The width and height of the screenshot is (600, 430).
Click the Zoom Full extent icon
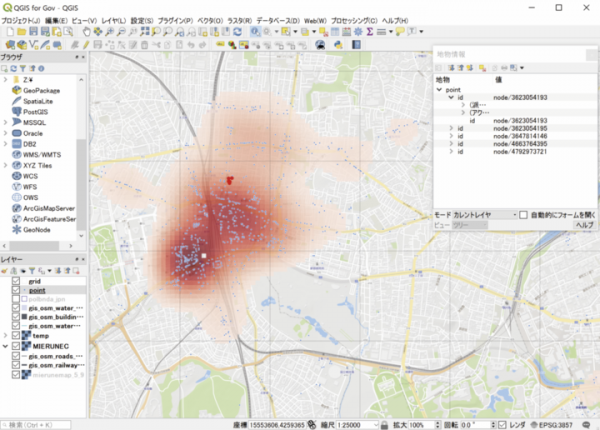pos(144,32)
